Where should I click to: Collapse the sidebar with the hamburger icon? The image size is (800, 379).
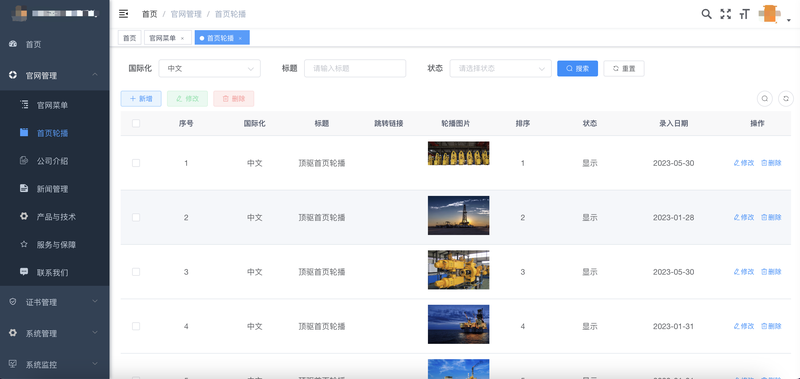click(x=123, y=14)
